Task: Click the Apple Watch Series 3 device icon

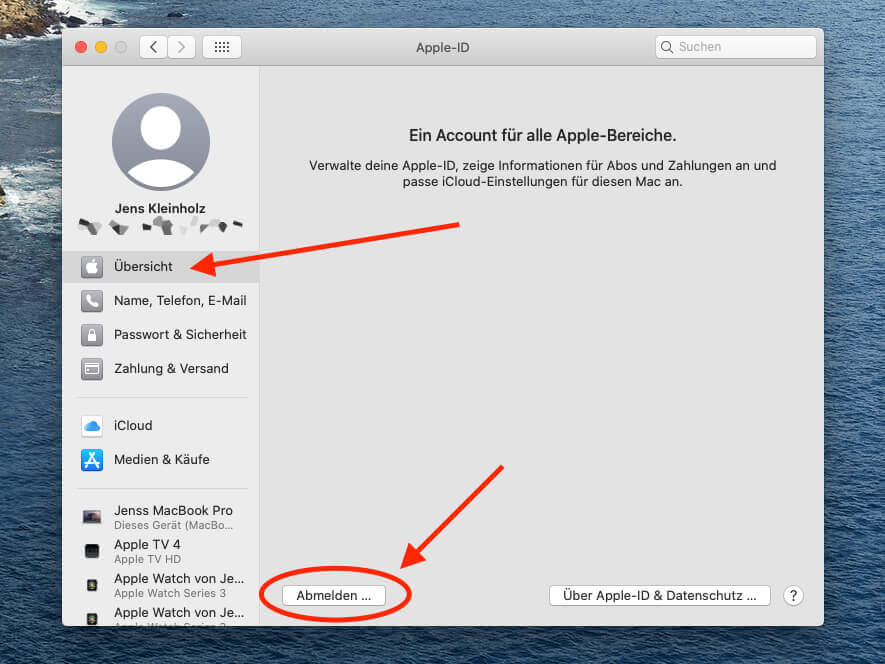Action: [x=92, y=585]
